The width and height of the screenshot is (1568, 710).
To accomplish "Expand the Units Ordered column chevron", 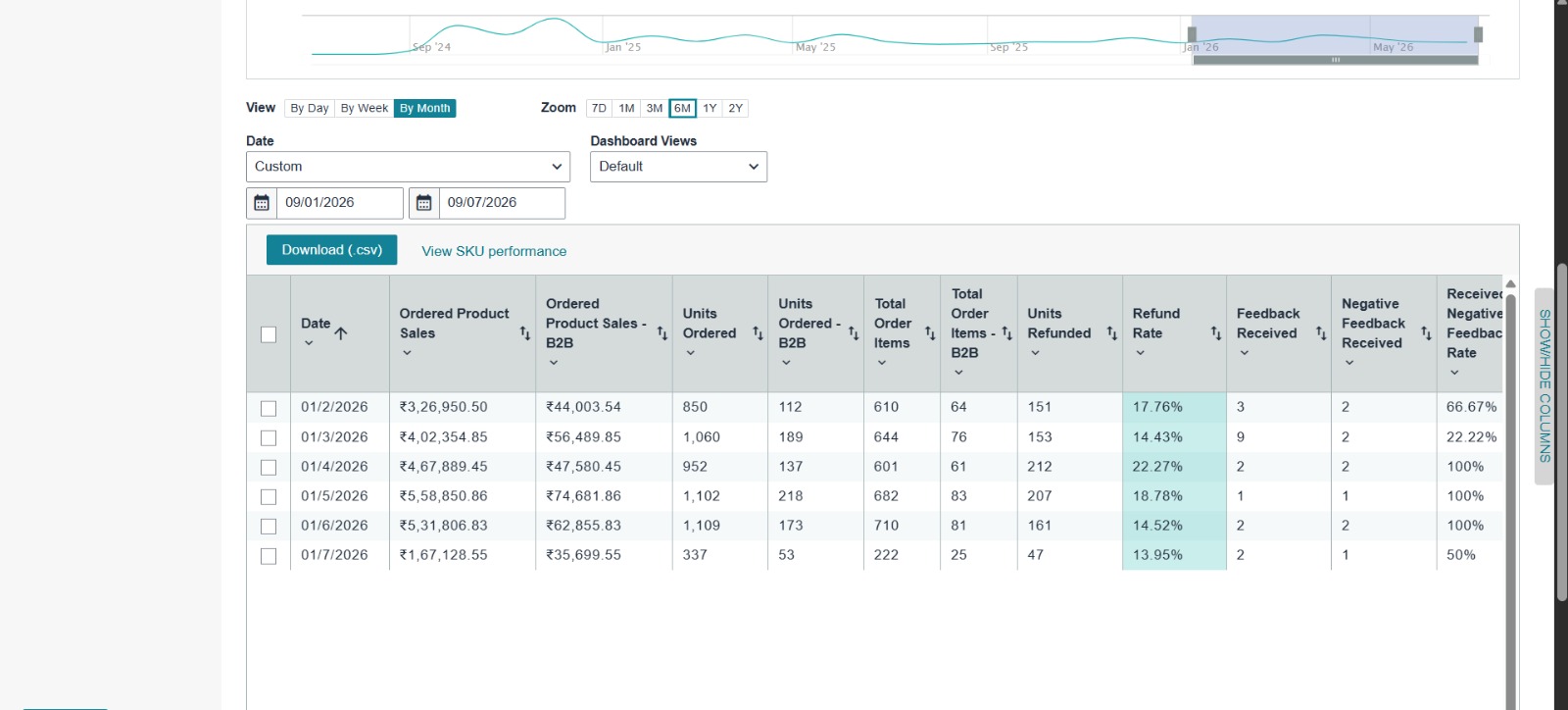I will pos(690,353).
